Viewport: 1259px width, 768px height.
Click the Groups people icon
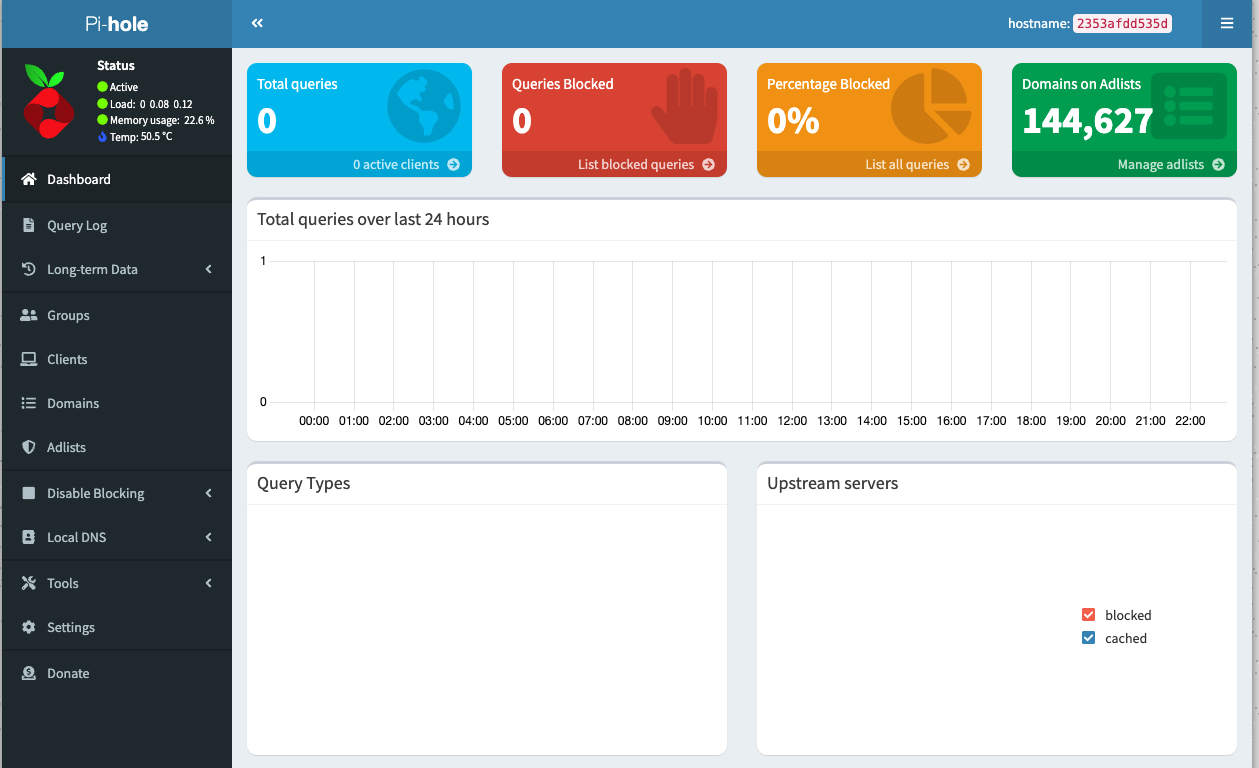tap(28, 315)
